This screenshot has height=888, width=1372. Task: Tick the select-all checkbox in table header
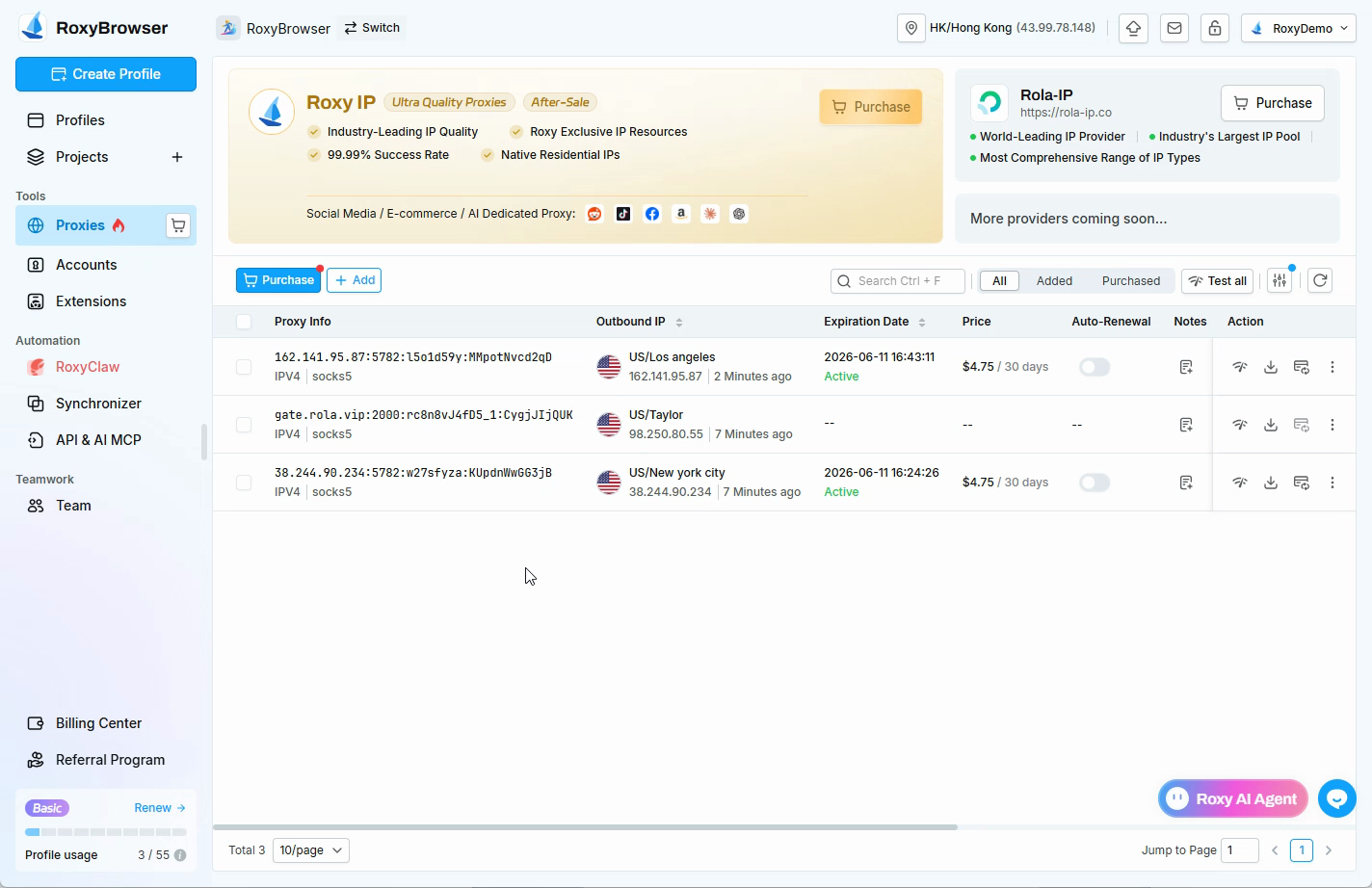click(x=244, y=322)
